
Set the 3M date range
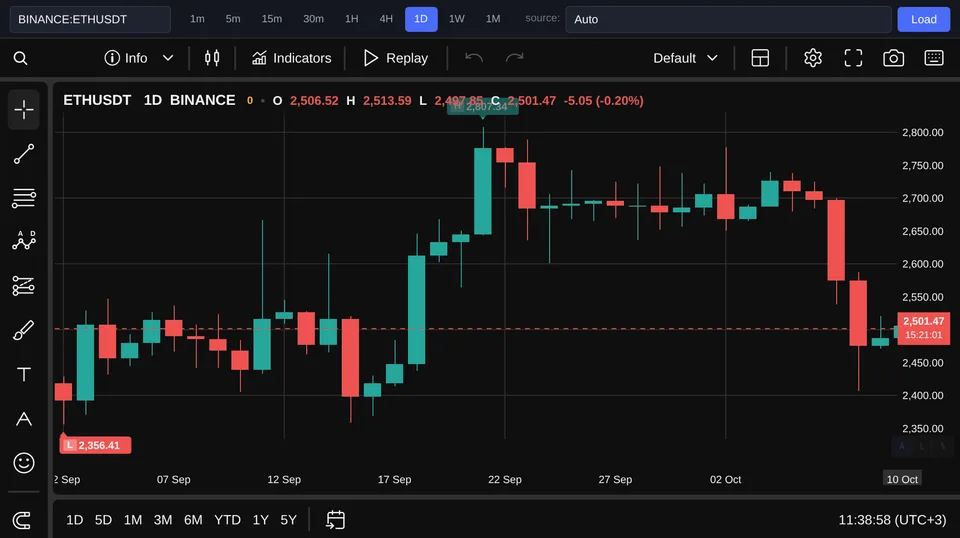(x=162, y=520)
